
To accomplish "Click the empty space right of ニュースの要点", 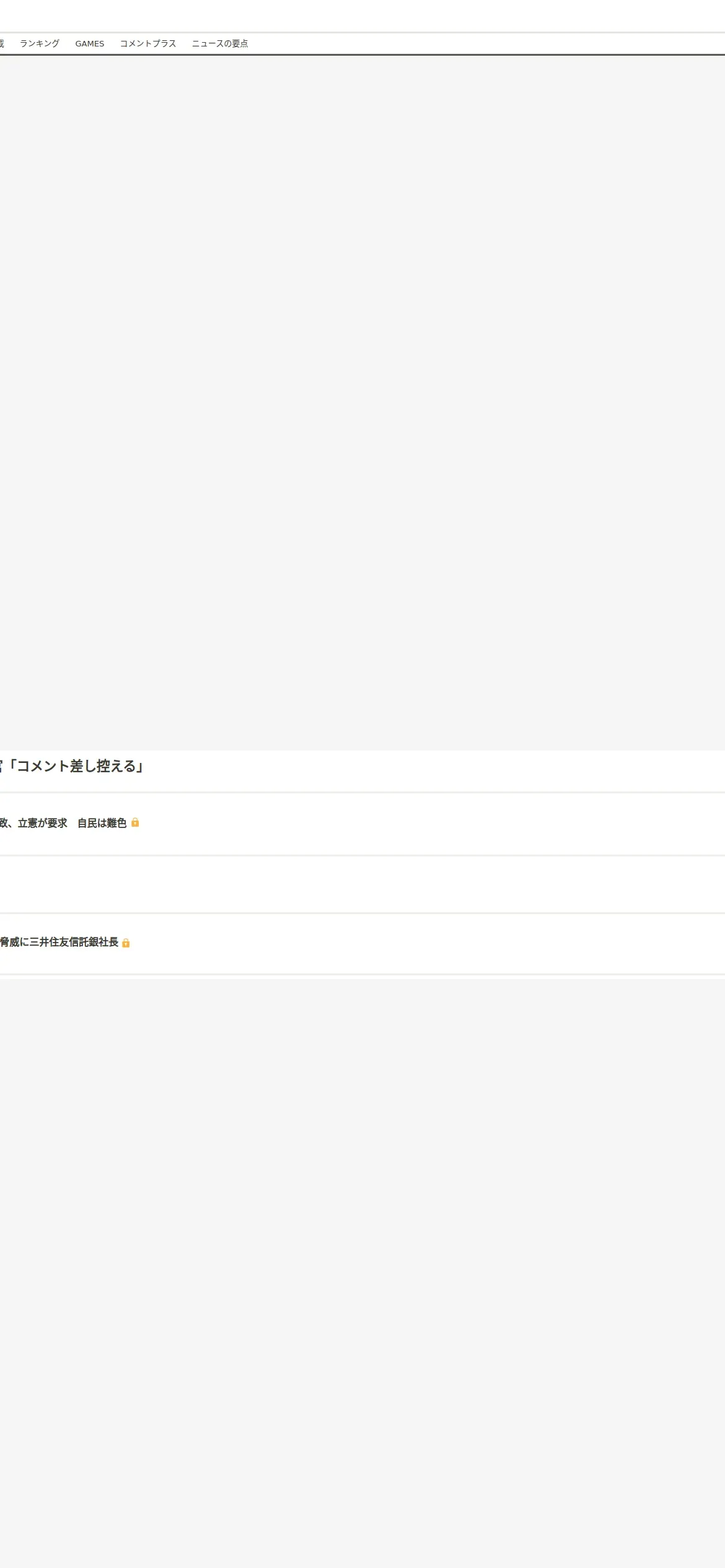I will (486, 43).
